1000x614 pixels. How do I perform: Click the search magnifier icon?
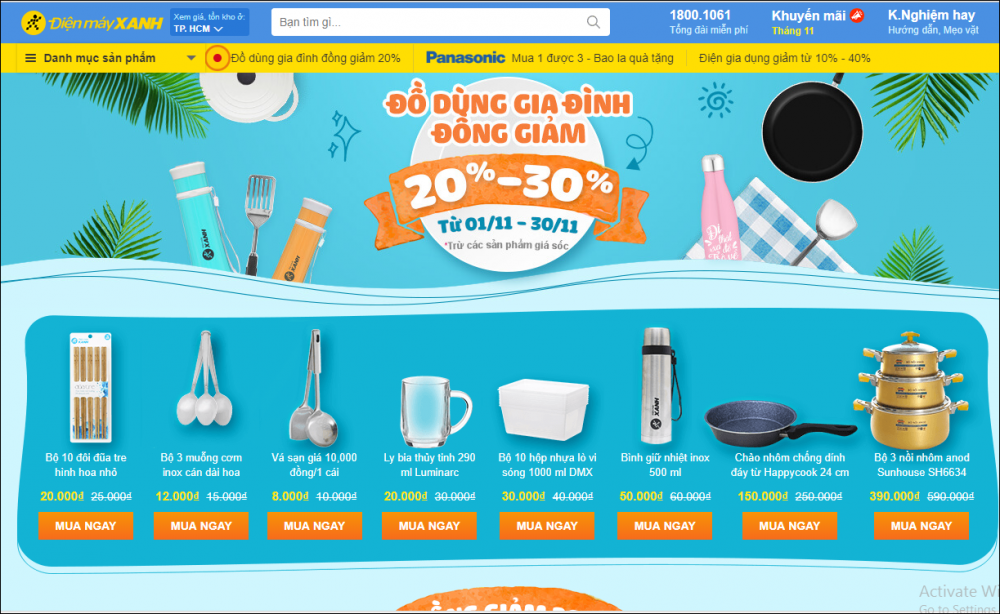[x=593, y=22]
